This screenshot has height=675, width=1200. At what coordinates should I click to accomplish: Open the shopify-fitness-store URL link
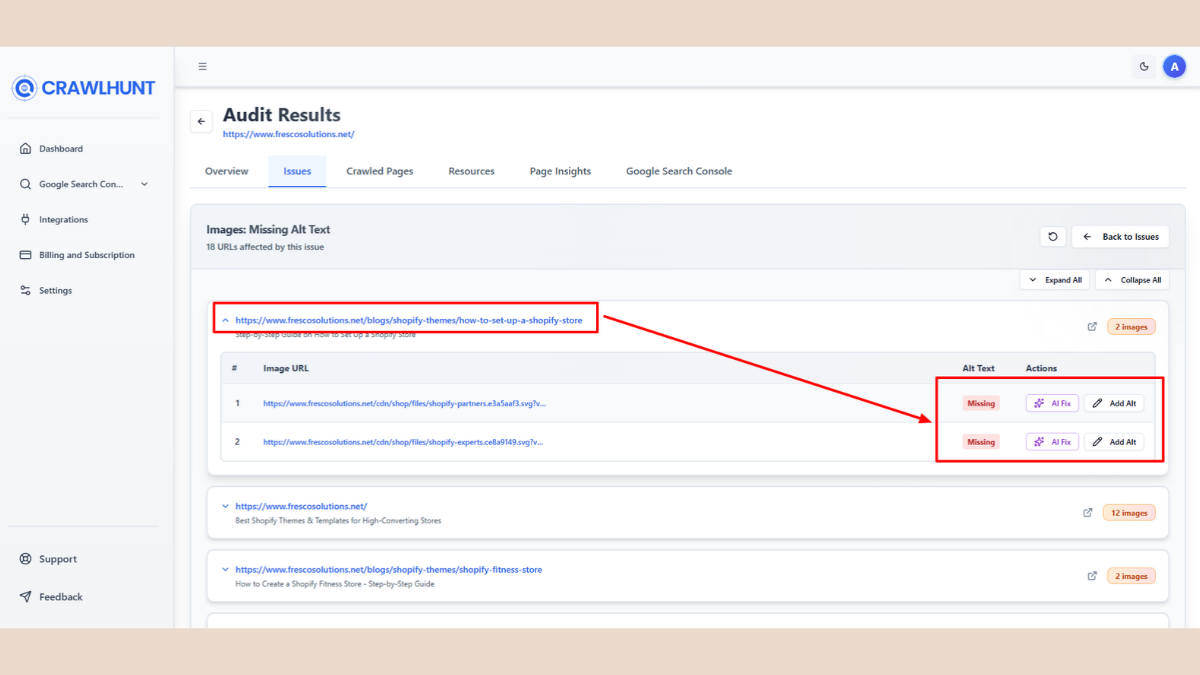(x=389, y=570)
